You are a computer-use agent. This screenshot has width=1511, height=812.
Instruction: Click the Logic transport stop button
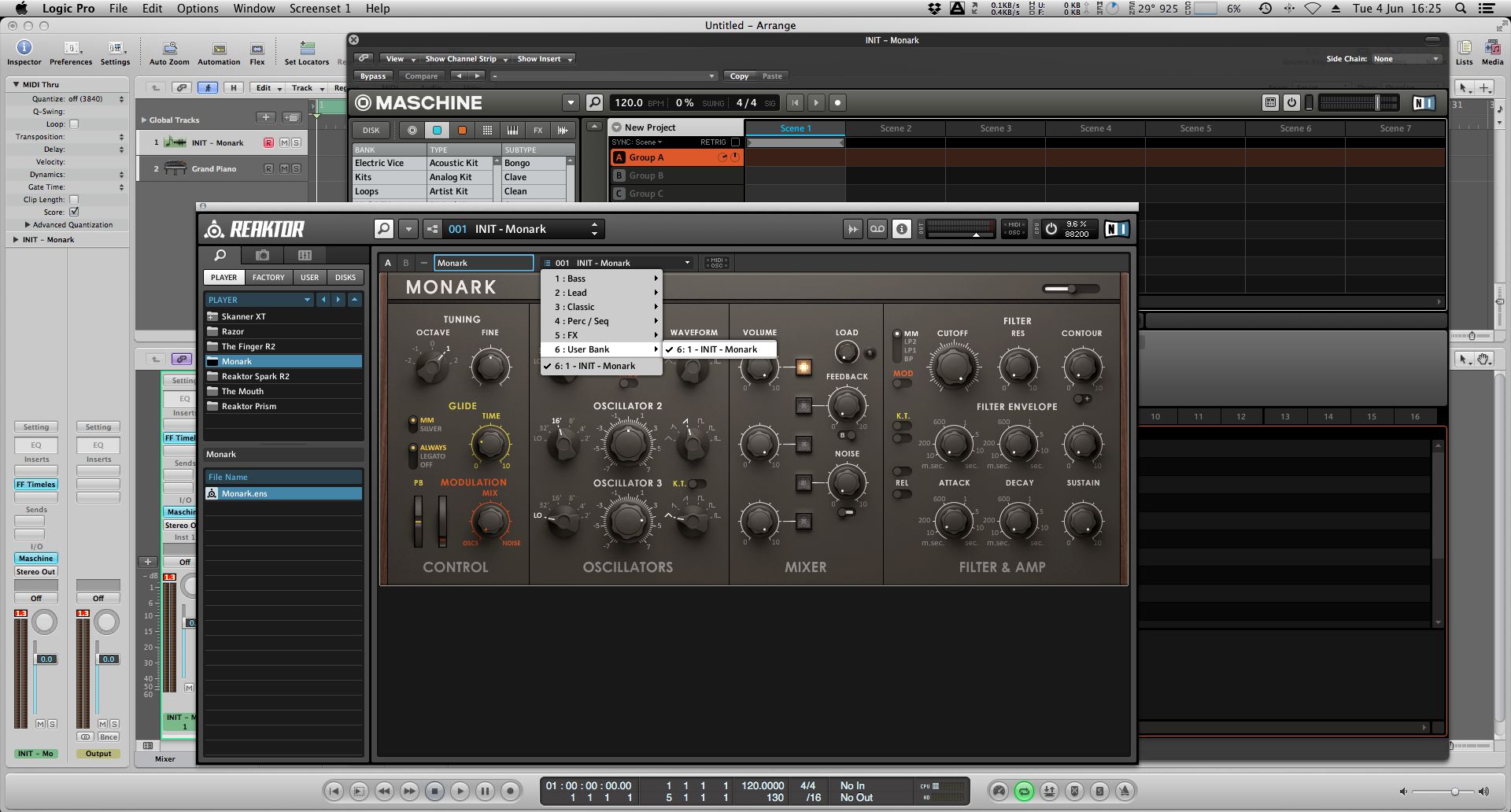(434, 791)
